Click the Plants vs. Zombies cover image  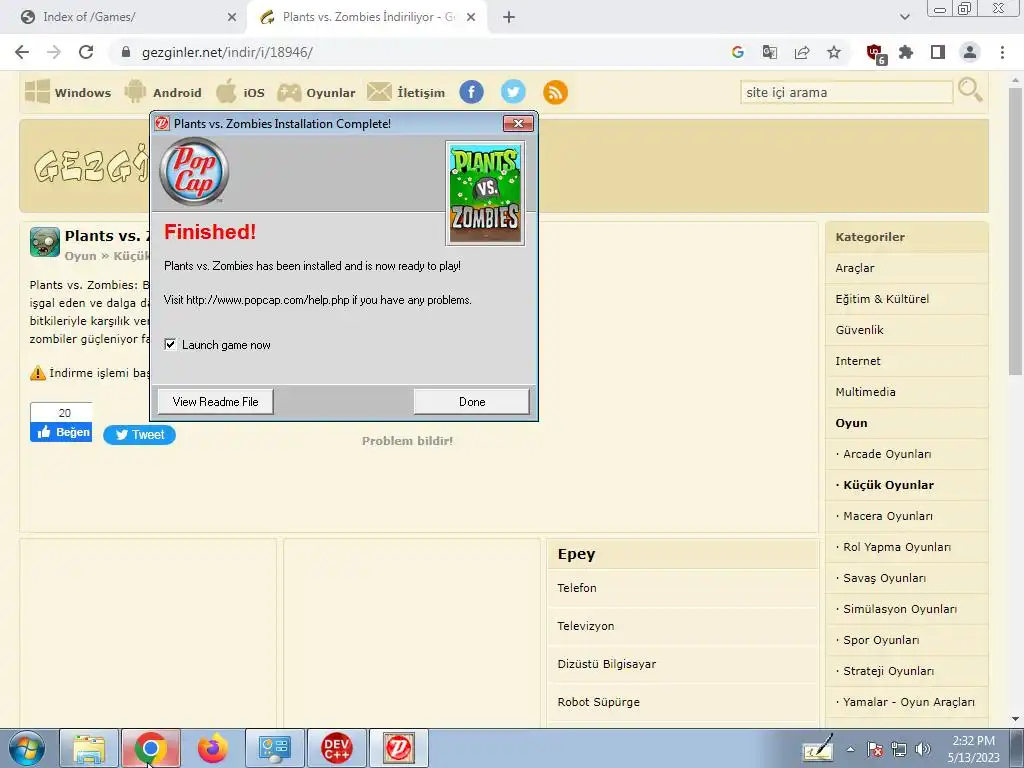tap(485, 193)
